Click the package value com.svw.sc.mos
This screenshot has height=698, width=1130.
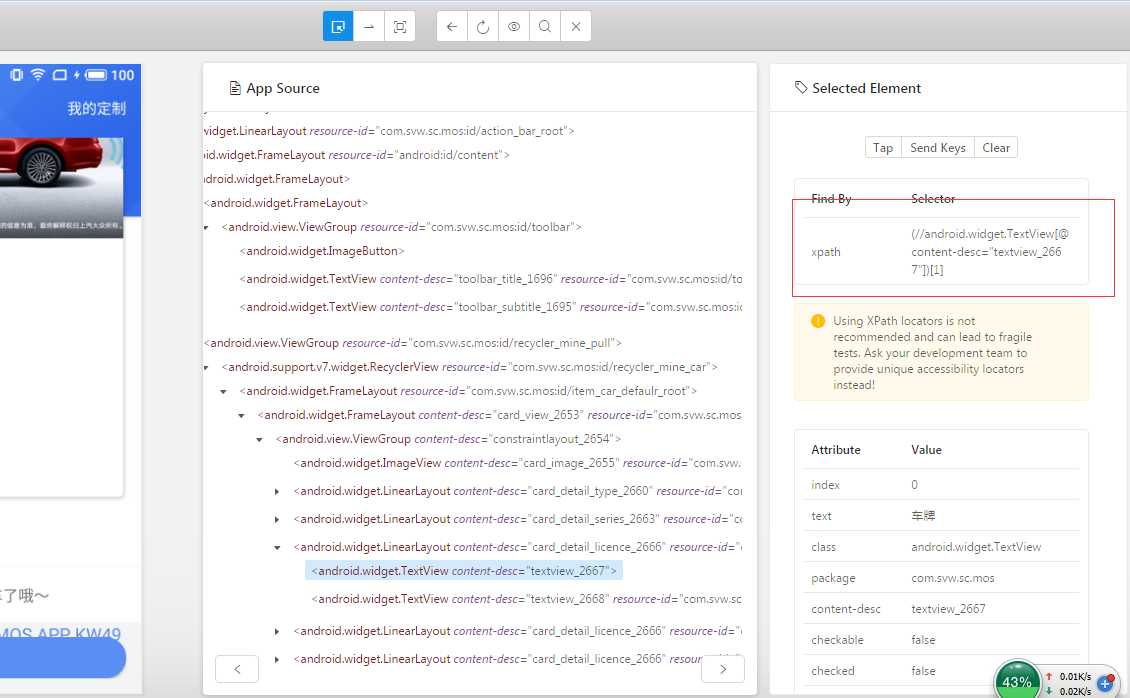(x=953, y=578)
